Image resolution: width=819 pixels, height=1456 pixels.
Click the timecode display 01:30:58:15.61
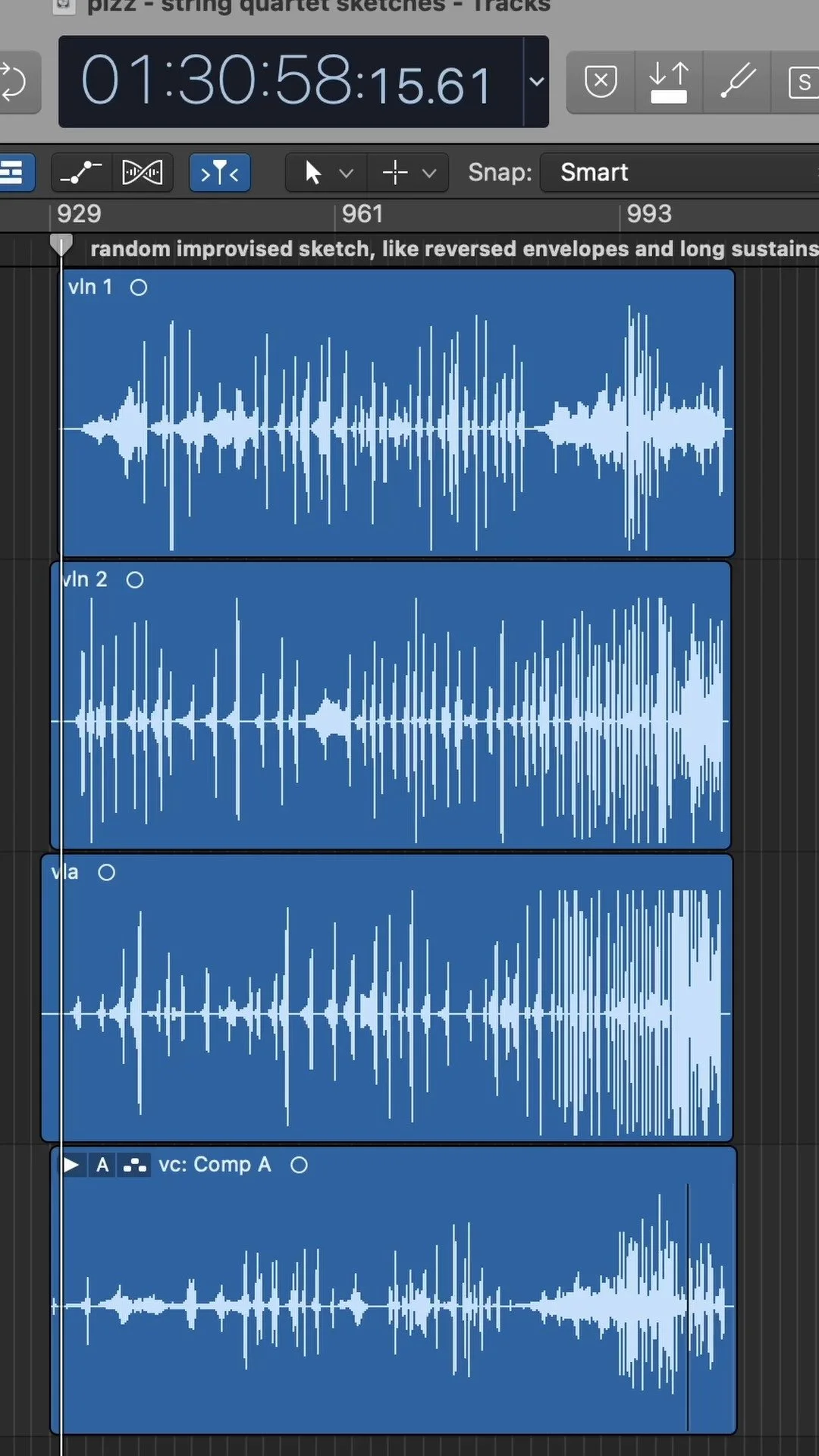(x=287, y=82)
